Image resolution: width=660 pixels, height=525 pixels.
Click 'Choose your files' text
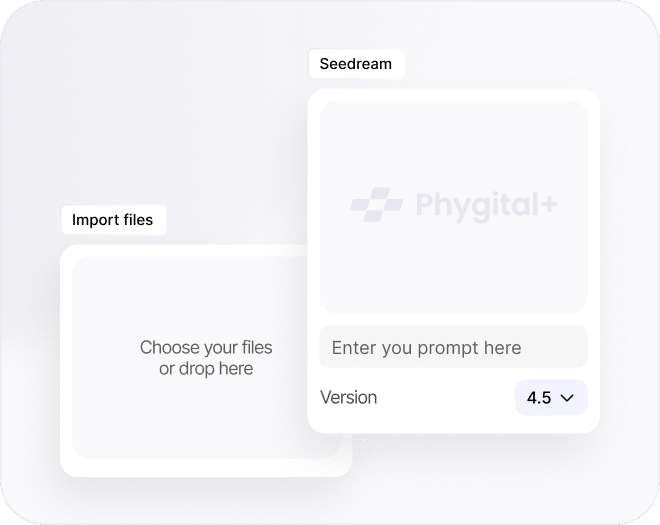[205, 348]
